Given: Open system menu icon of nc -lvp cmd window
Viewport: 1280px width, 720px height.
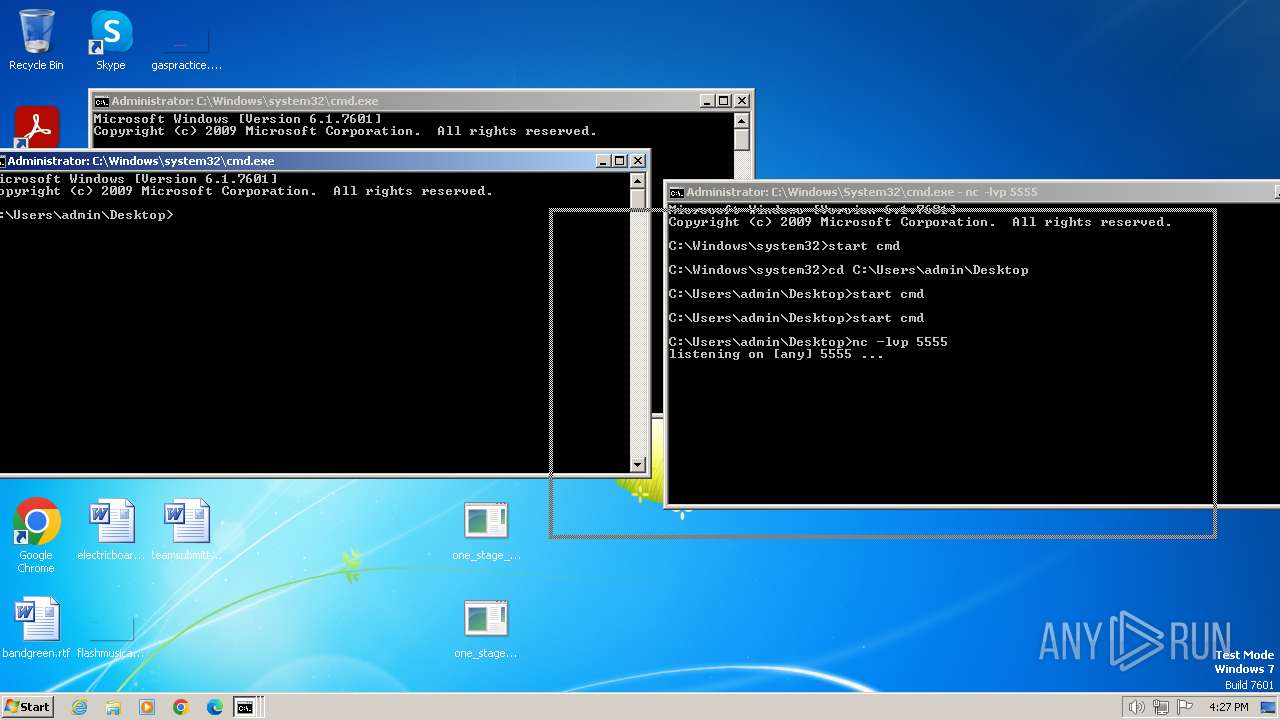Looking at the screenshot, I should [677, 192].
